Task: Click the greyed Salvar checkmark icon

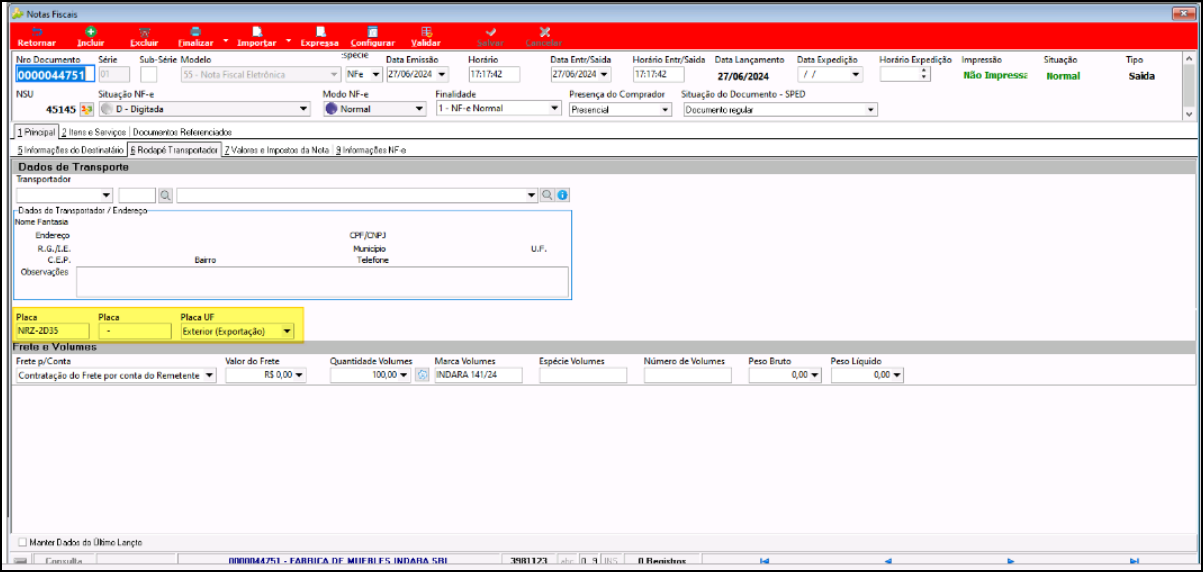Action: pos(490,32)
